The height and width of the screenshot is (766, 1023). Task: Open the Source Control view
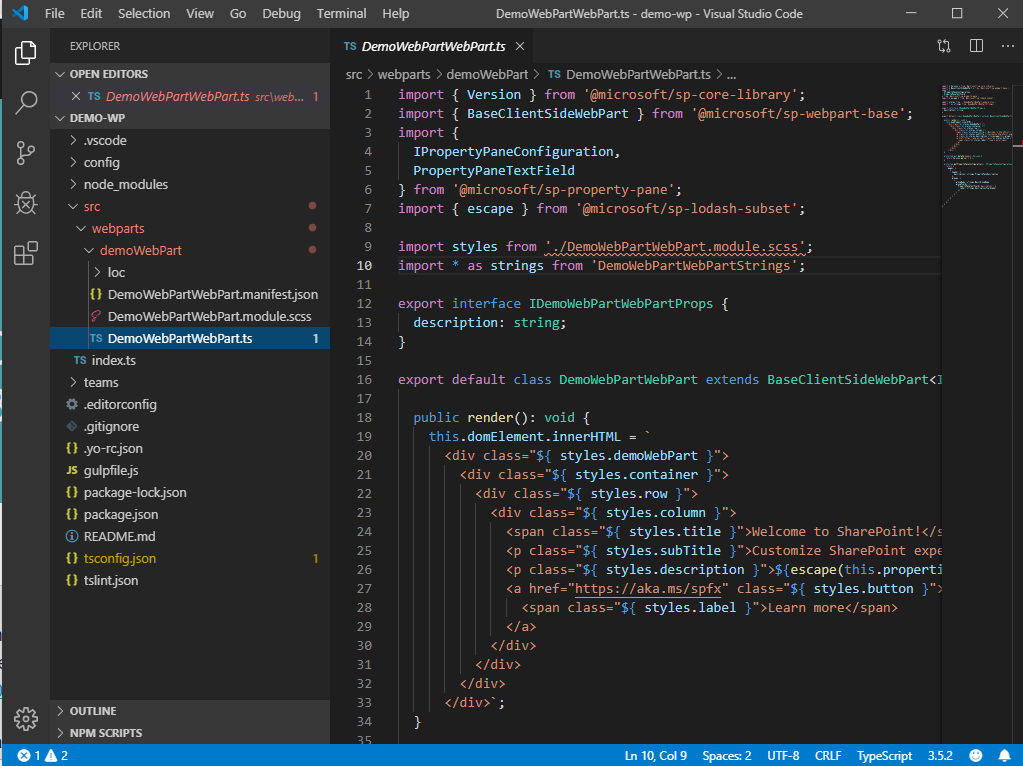coord(26,153)
